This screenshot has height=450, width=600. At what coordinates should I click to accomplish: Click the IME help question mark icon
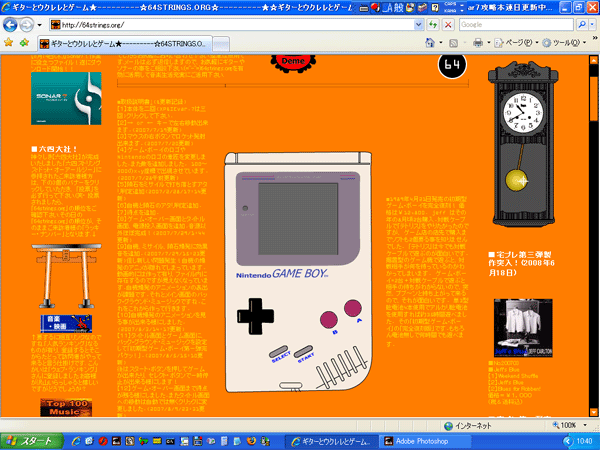[435, 8]
